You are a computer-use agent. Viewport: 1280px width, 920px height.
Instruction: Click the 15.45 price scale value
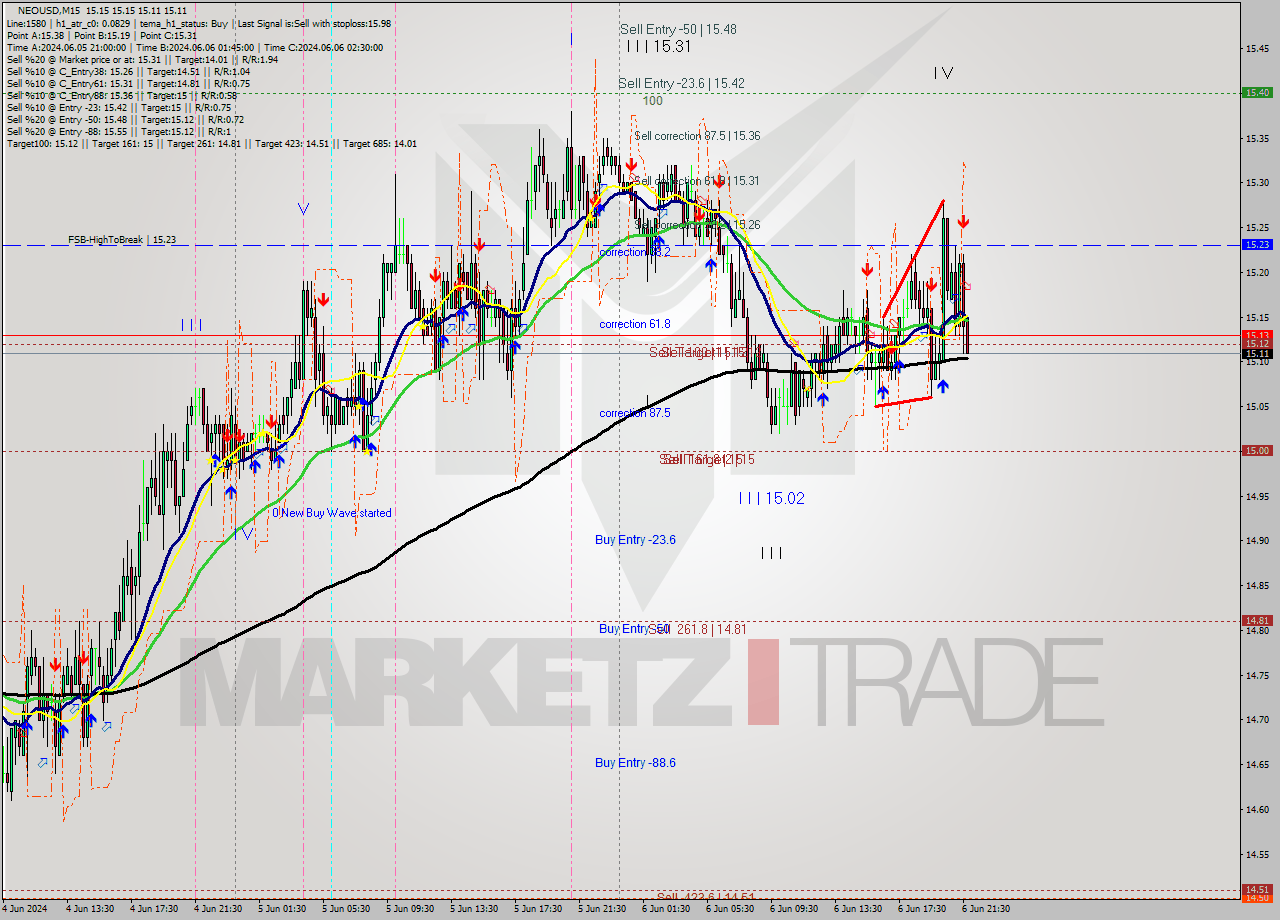coord(1257,48)
